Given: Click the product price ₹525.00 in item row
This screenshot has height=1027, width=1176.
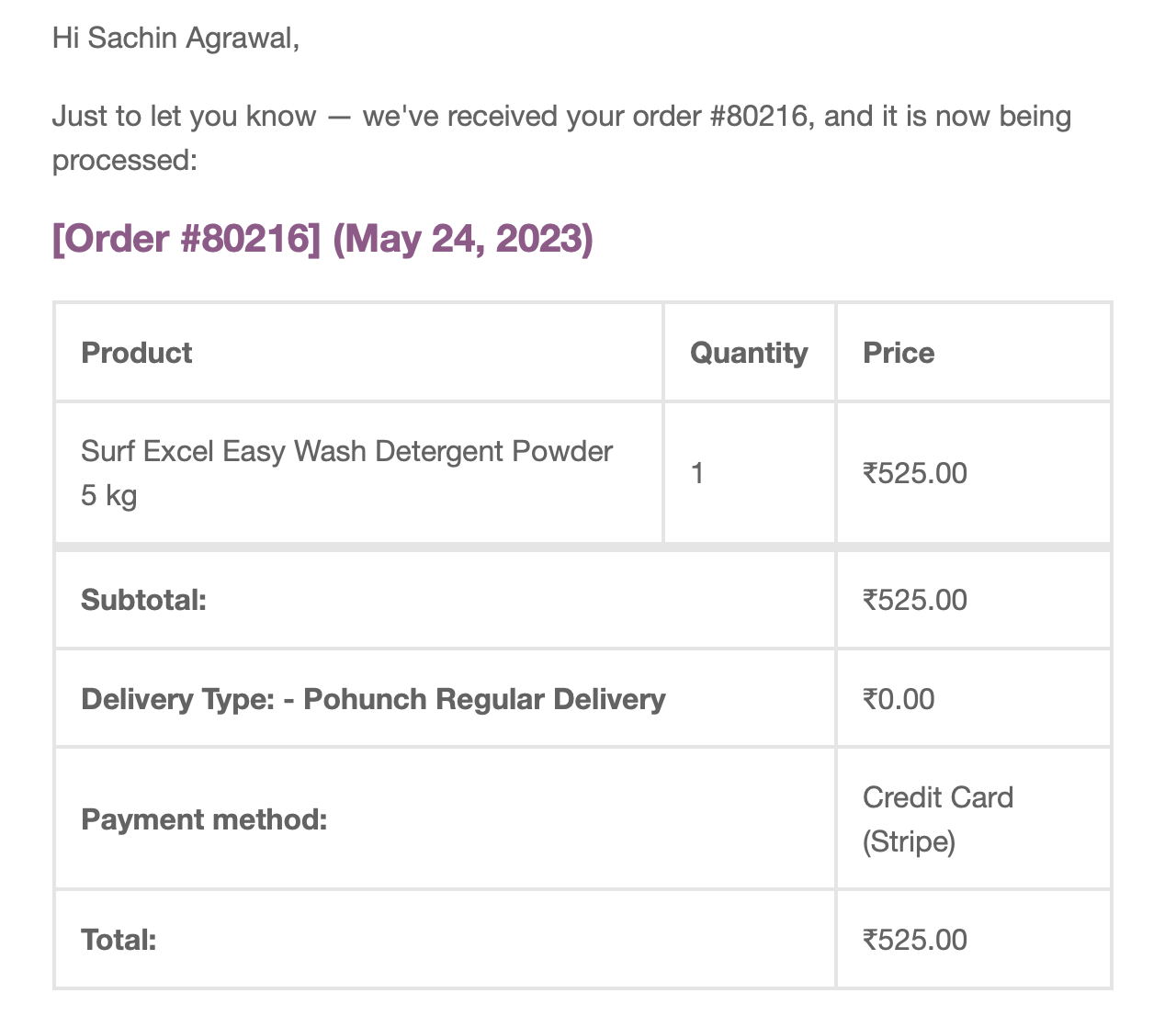Looking at the screenshot, I should 915,474.
